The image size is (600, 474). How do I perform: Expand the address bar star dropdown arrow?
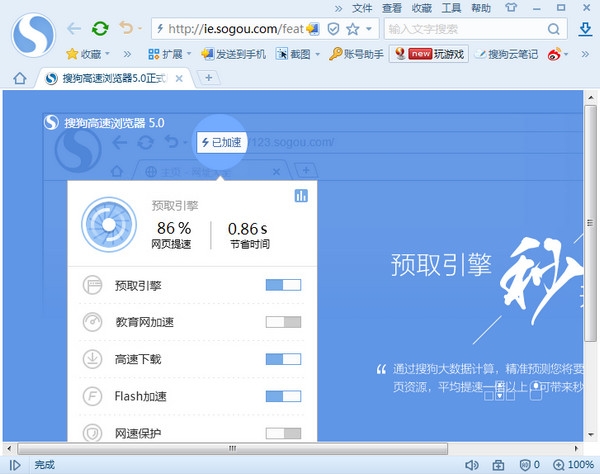click(368, 29)
